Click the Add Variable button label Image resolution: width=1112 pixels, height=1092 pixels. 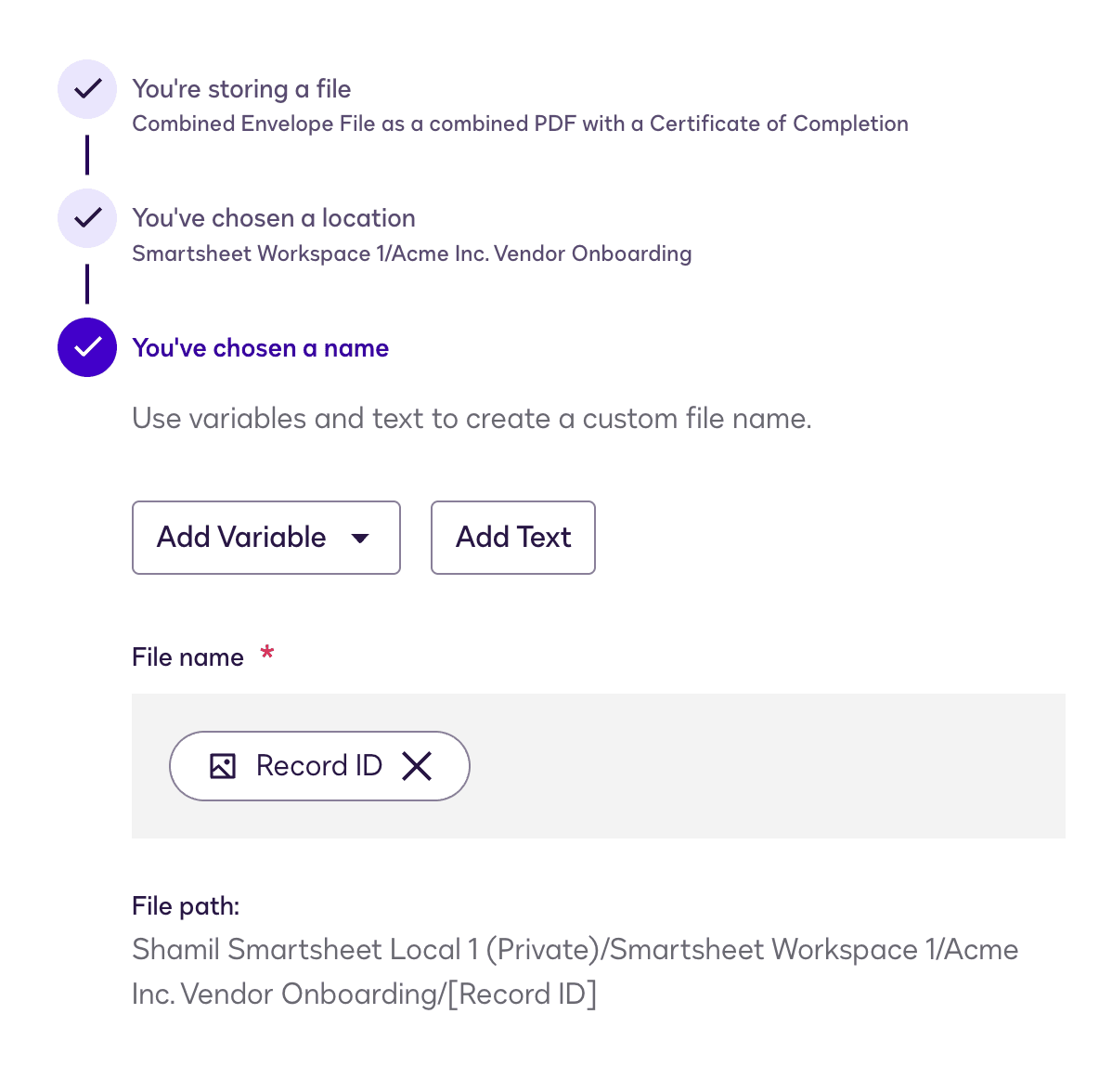pos(241,538)
